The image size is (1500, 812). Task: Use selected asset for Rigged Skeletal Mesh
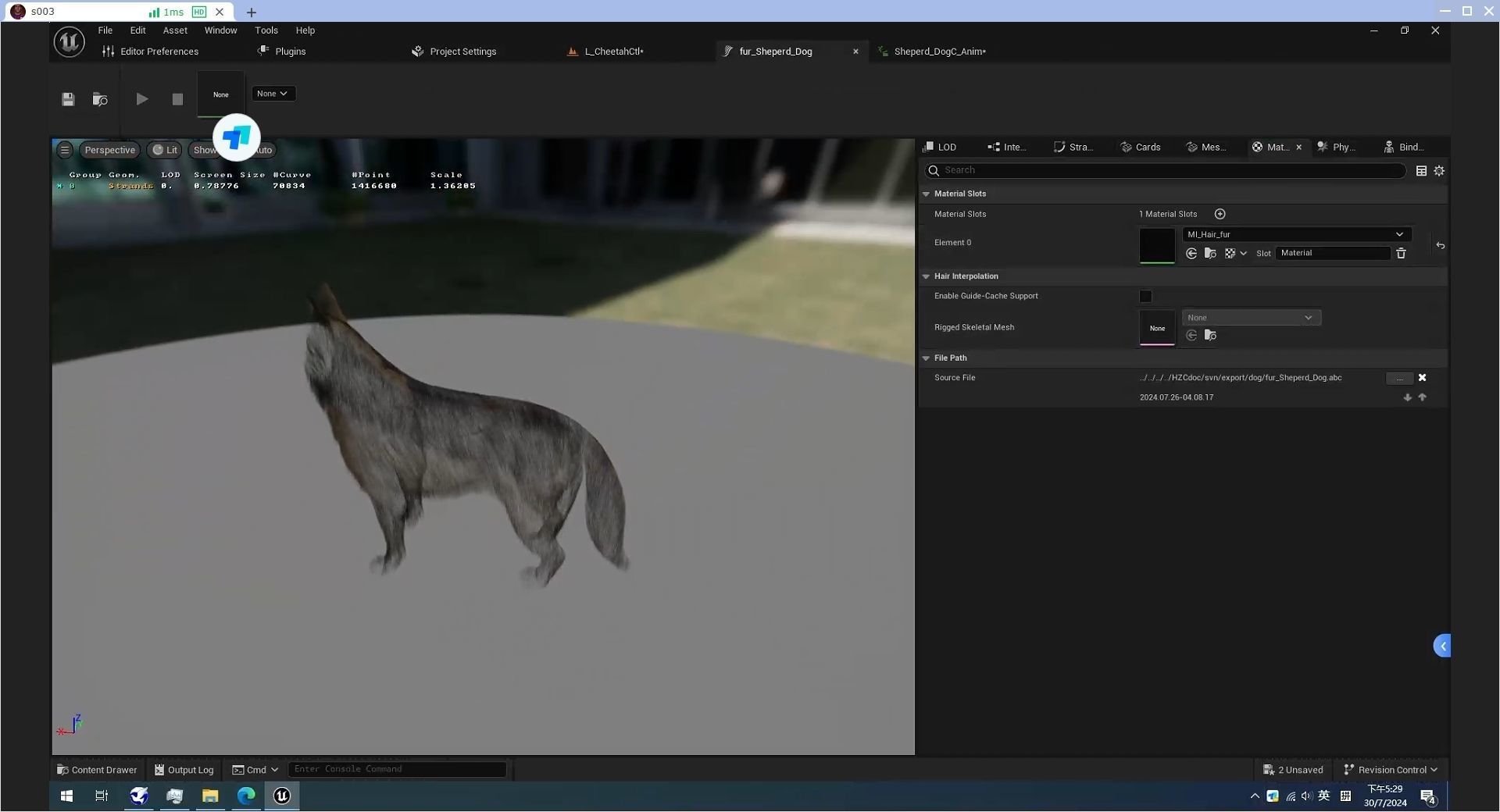pyautogui.click(x=1191, y=336)
